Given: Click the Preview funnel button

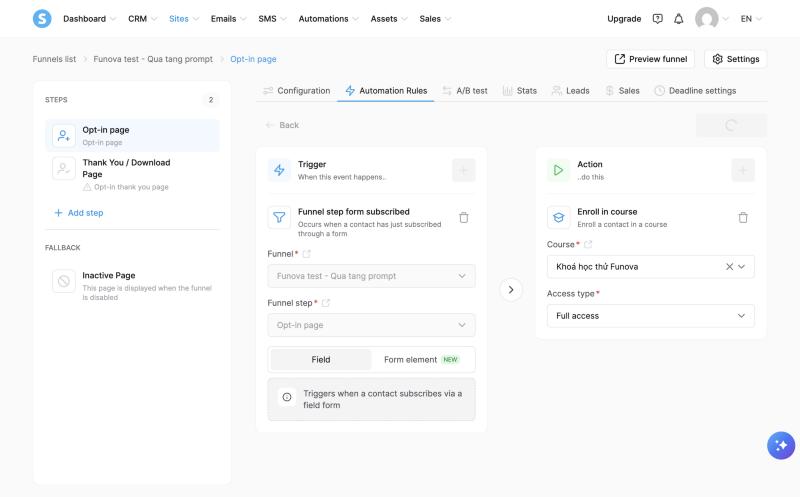Looking at the screenshot, I should click(x=651, y=59).
